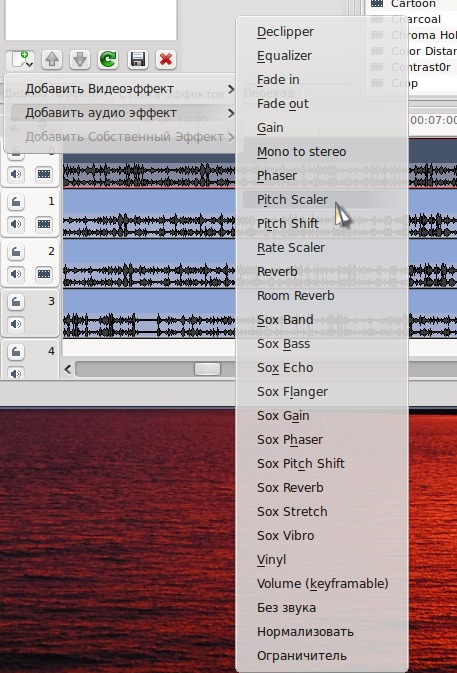Screen dimensions: 457x673
Task: Choose Declipper audio effect
Action: [x=322, y=32]
